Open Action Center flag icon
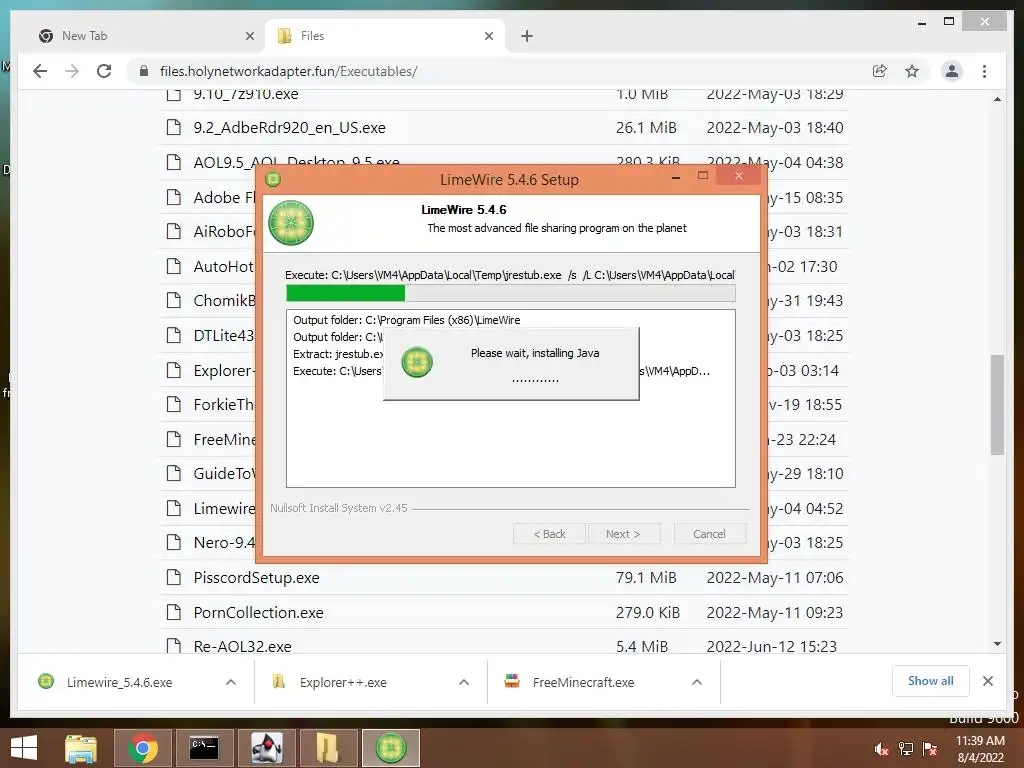The width and height of the screenshot is (1024, 768). 930,749
